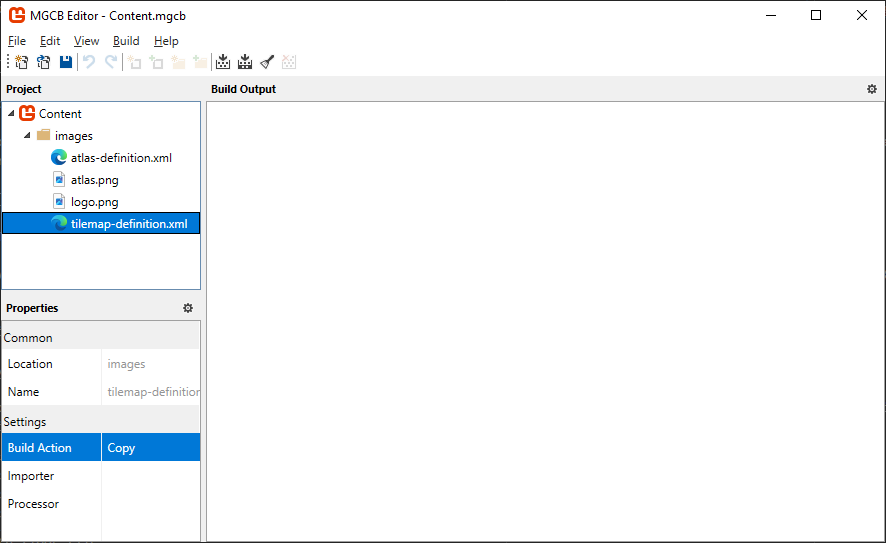This screenshot has width=886, height=543.
Task: Create a new project via toolbar icon
Action: click(x=21, y=62)
